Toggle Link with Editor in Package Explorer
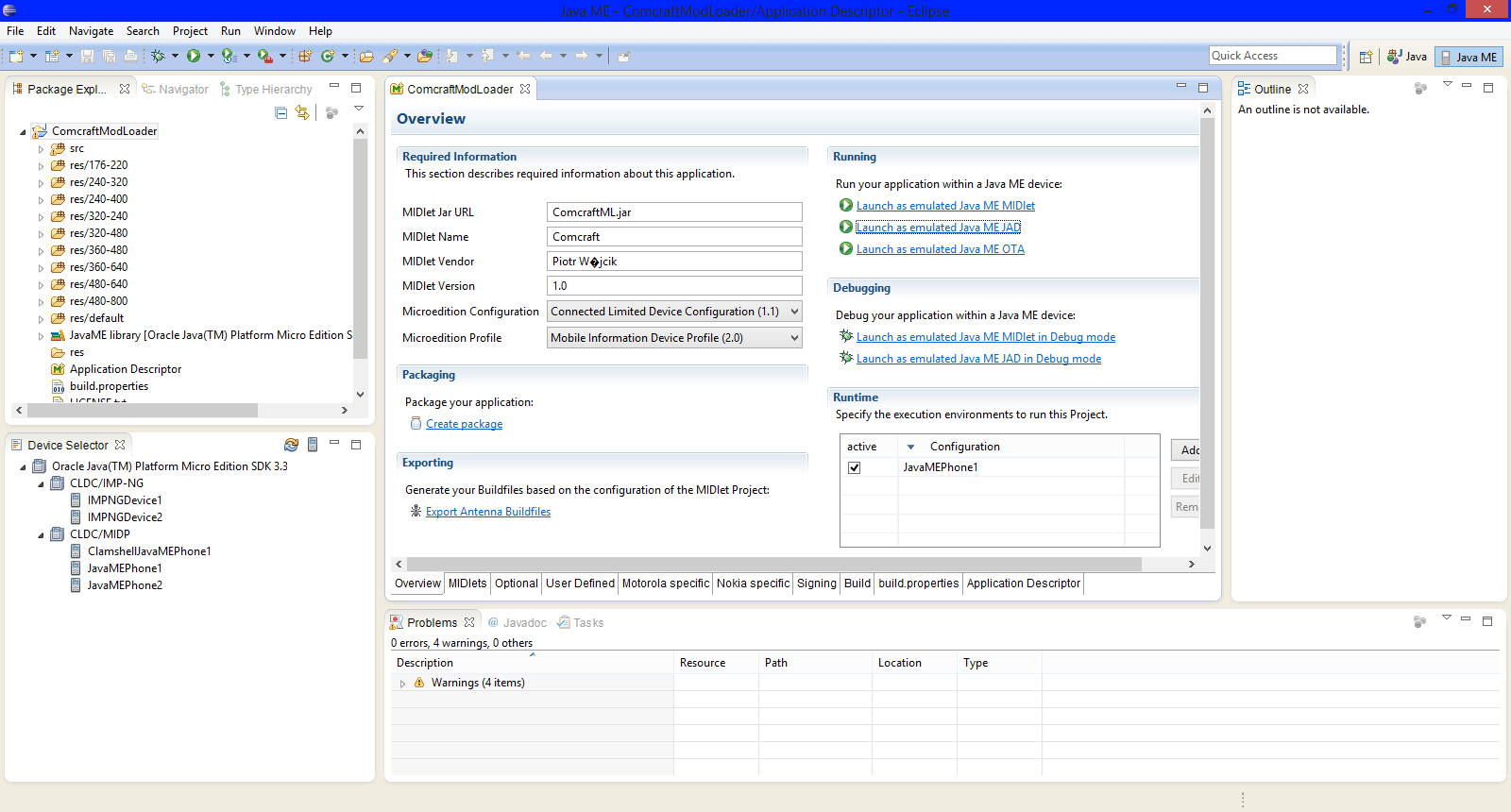This screenshot has width=1511, height=812. click(x=302, y=113)
